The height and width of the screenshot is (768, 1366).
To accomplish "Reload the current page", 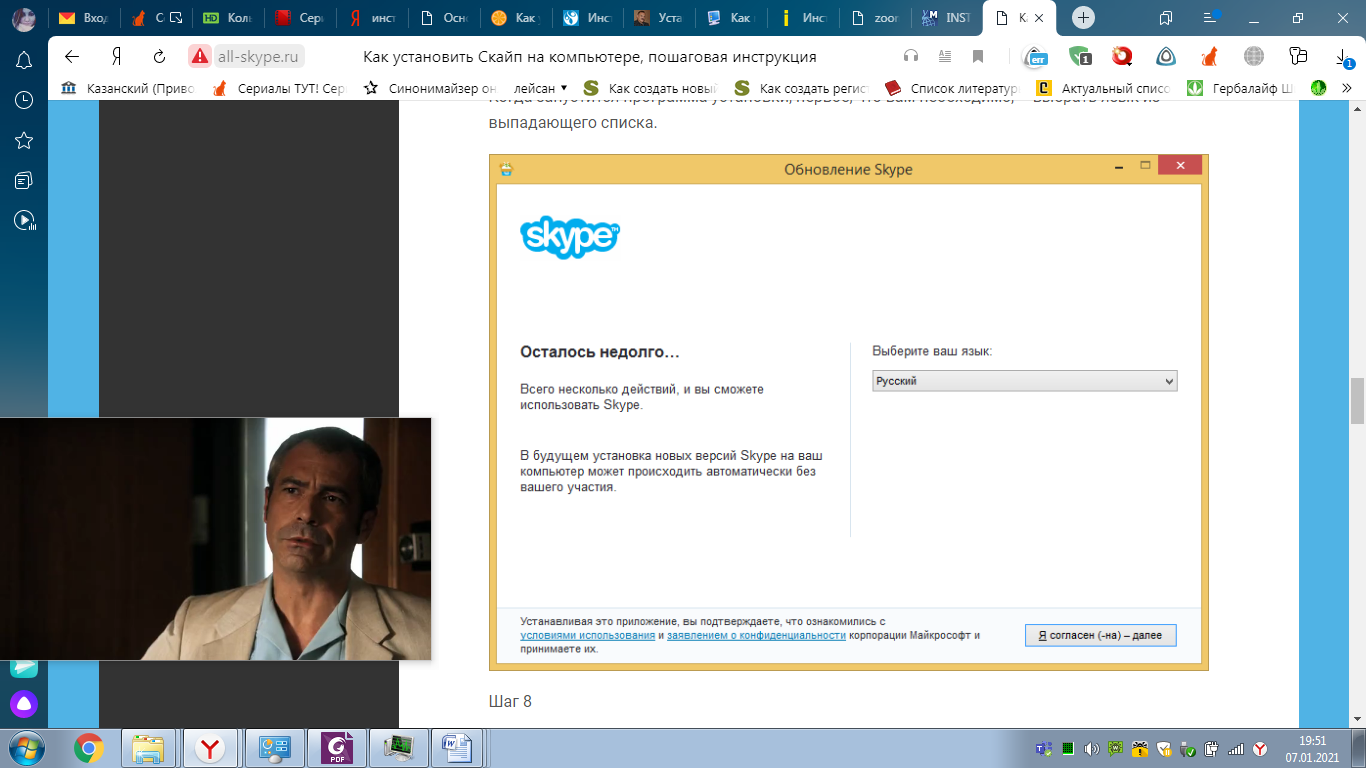I will [x=159, y=56].
